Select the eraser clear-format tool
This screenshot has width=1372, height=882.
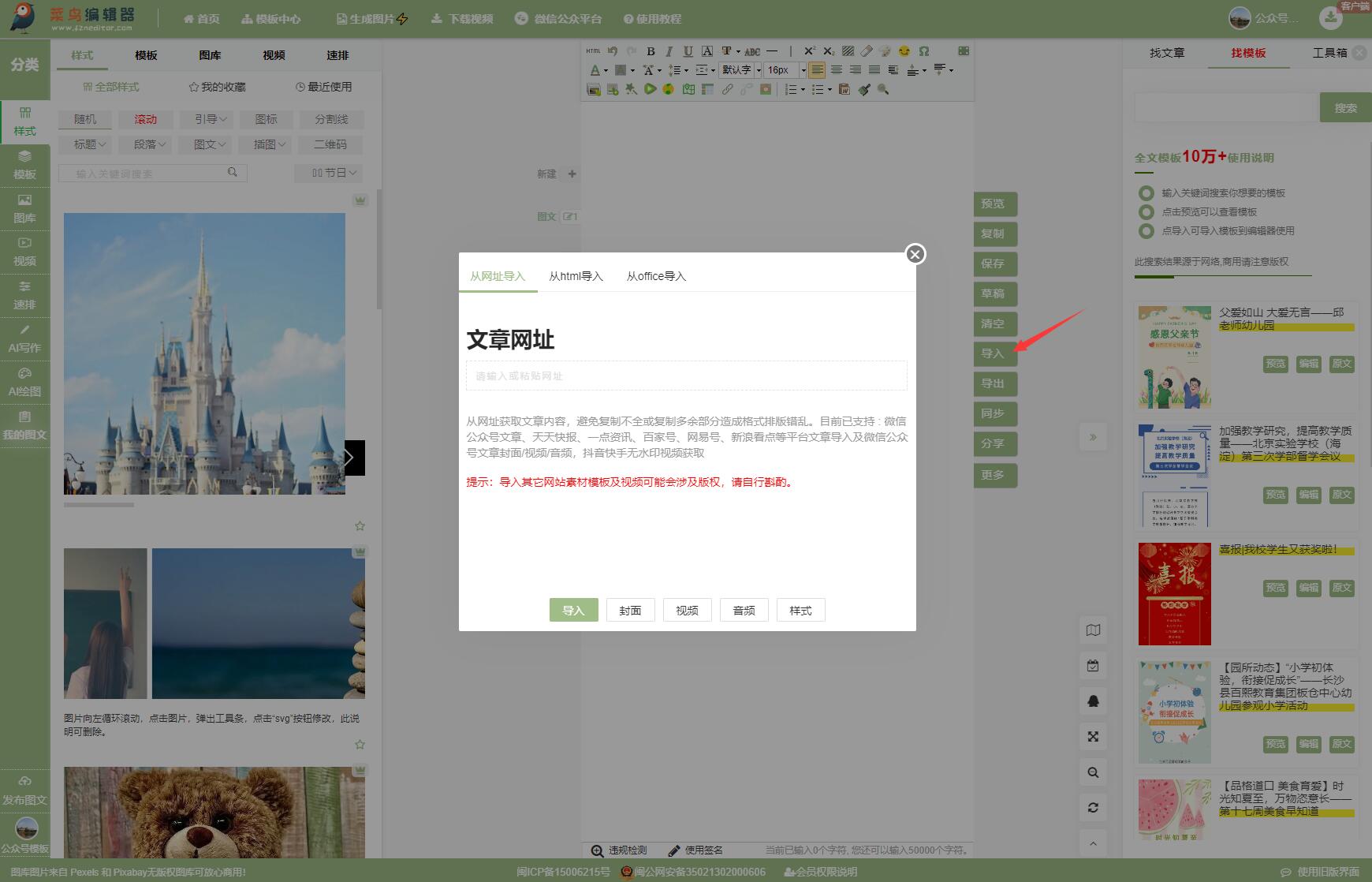click(867, 51)
